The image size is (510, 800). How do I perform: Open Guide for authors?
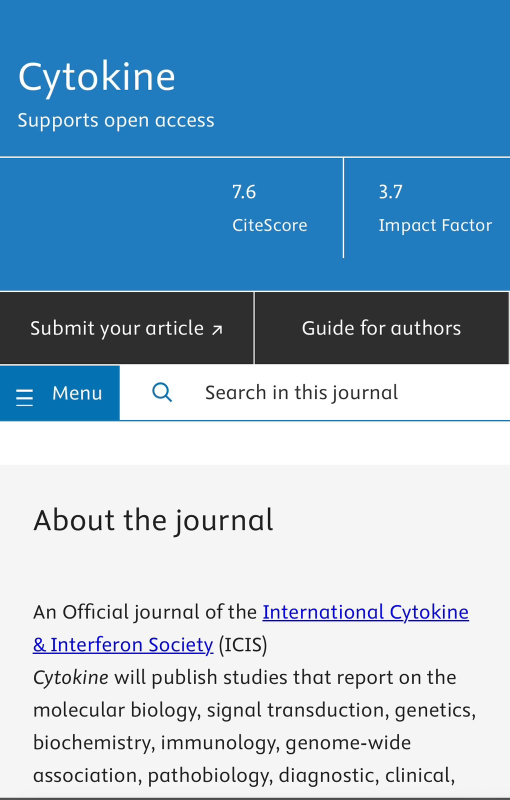[x=381, y=328]
